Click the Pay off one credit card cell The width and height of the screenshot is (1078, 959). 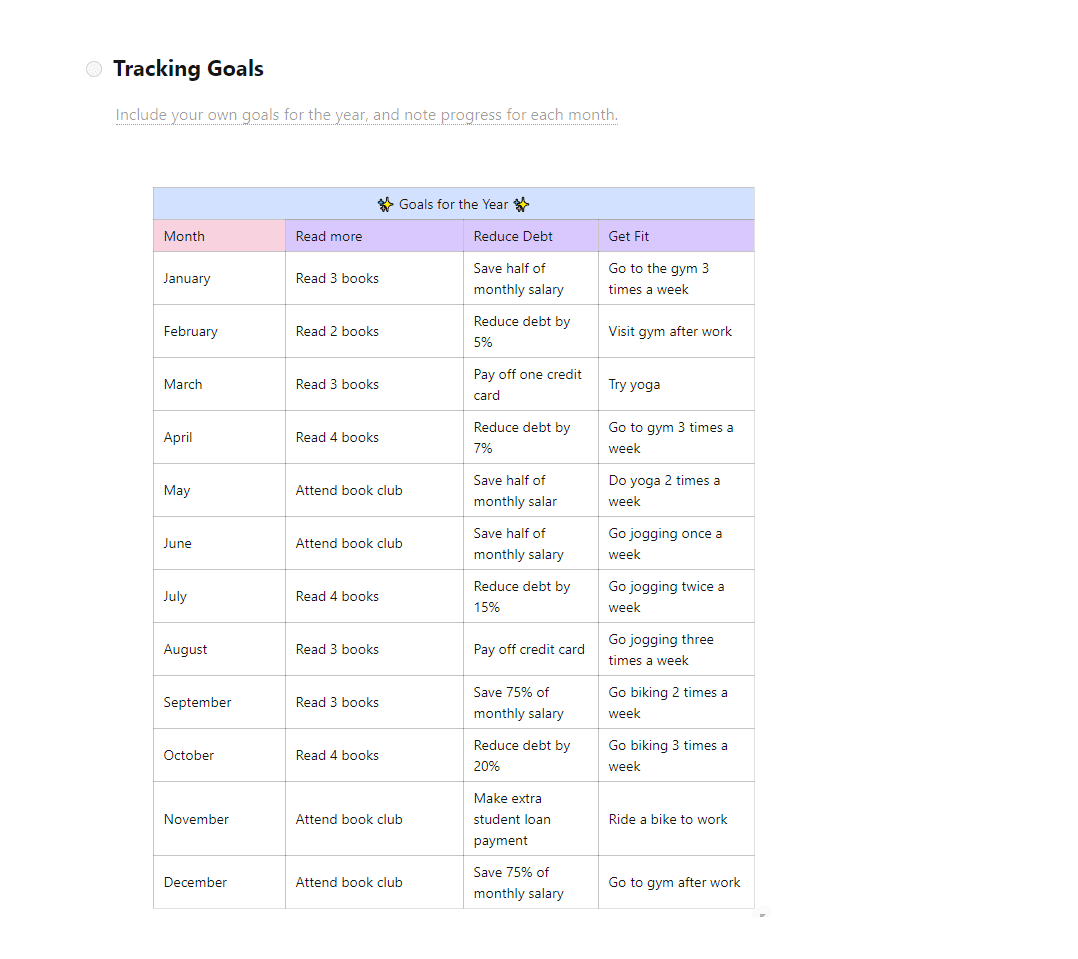click(x=531, y=384)
